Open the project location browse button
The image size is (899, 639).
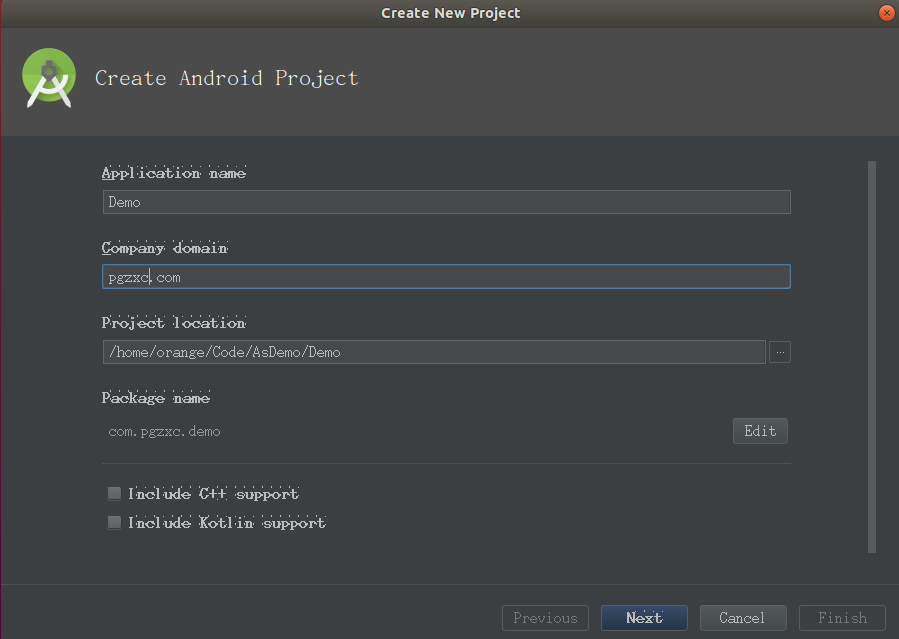tap(780, 352)
